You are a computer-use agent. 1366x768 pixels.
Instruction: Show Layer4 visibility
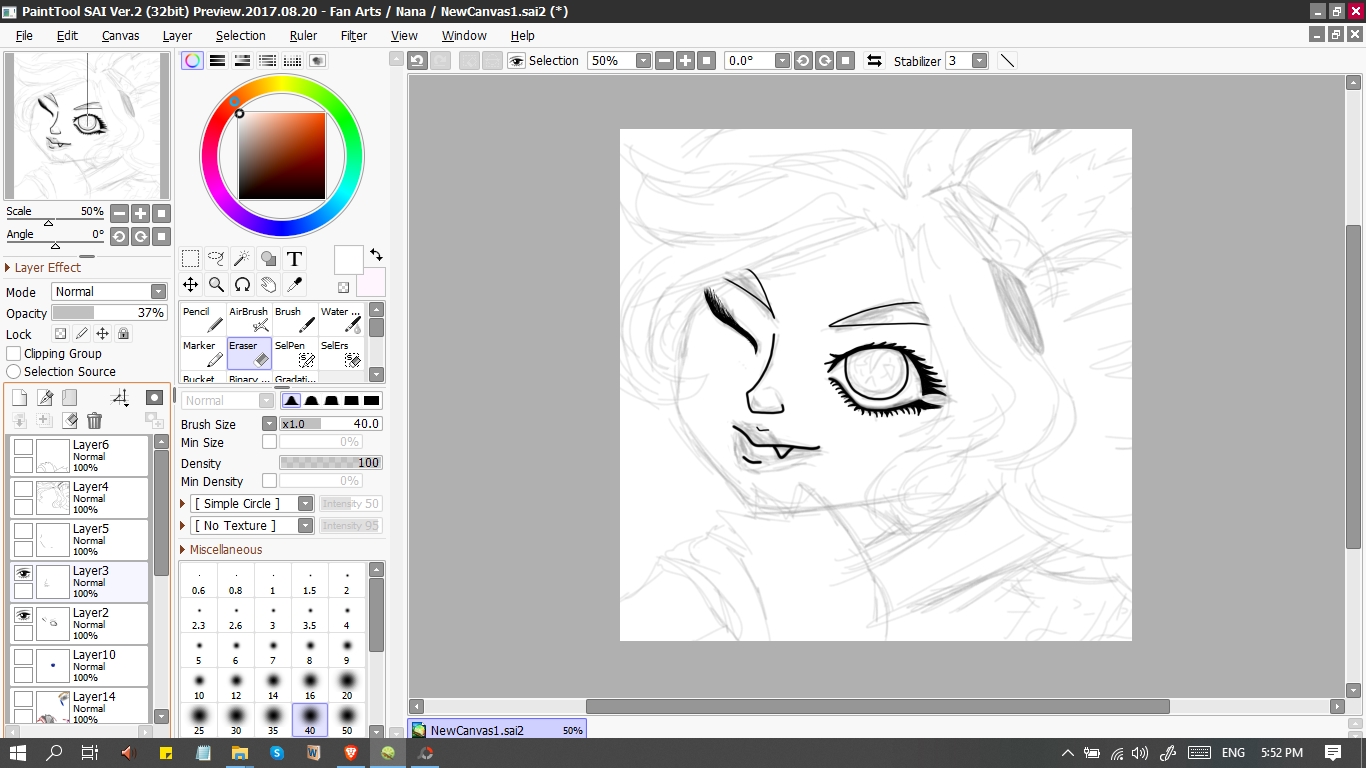point(23,489)
